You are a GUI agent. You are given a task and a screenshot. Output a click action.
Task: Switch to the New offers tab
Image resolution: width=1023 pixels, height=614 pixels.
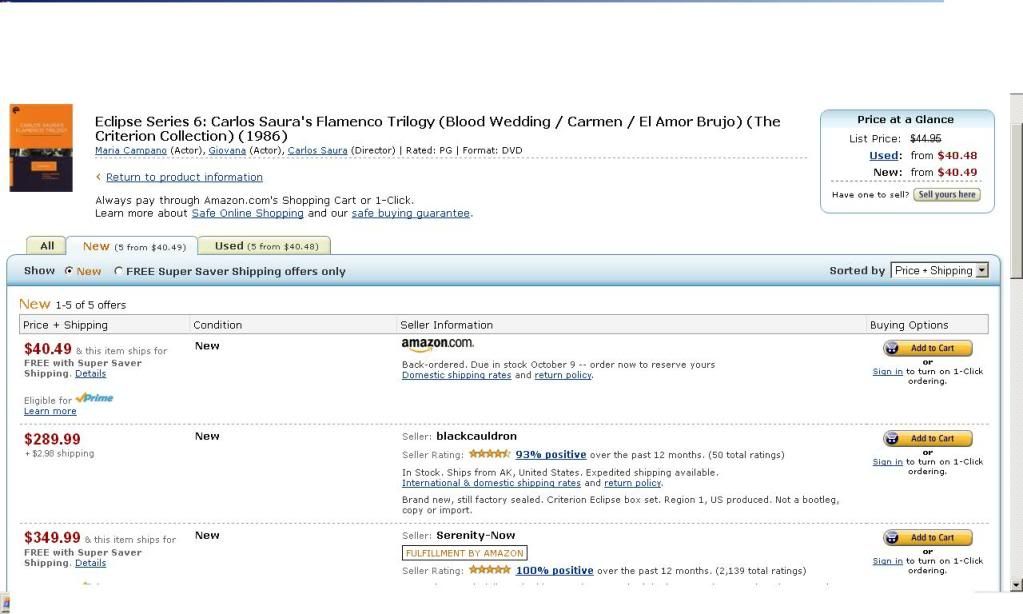(x=134, y=246)
